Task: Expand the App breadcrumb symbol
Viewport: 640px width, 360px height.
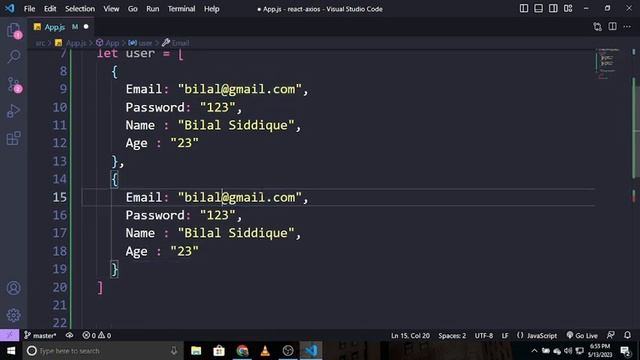Action: click(108, 43)
